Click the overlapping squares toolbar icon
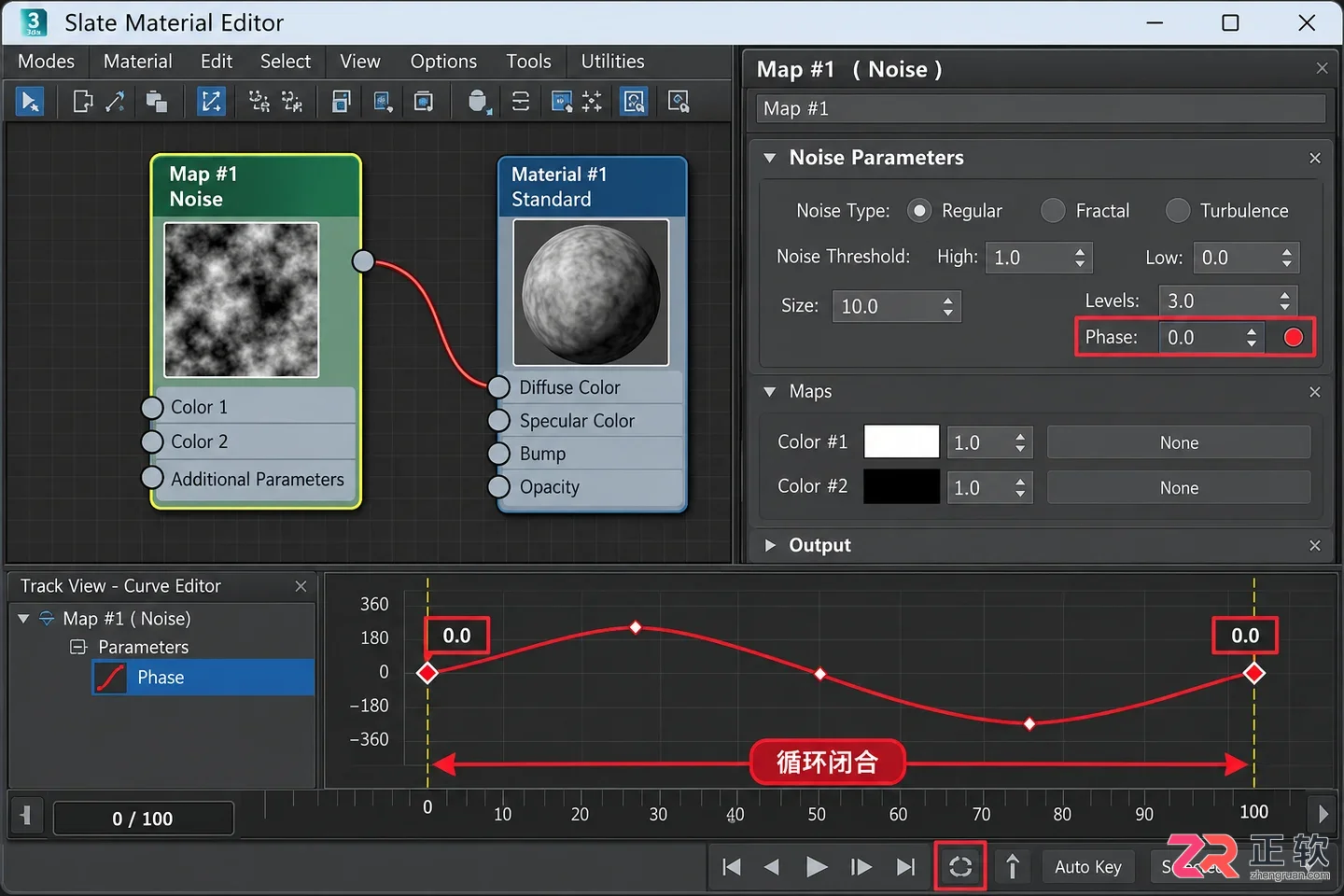 [x=157, y=101]
